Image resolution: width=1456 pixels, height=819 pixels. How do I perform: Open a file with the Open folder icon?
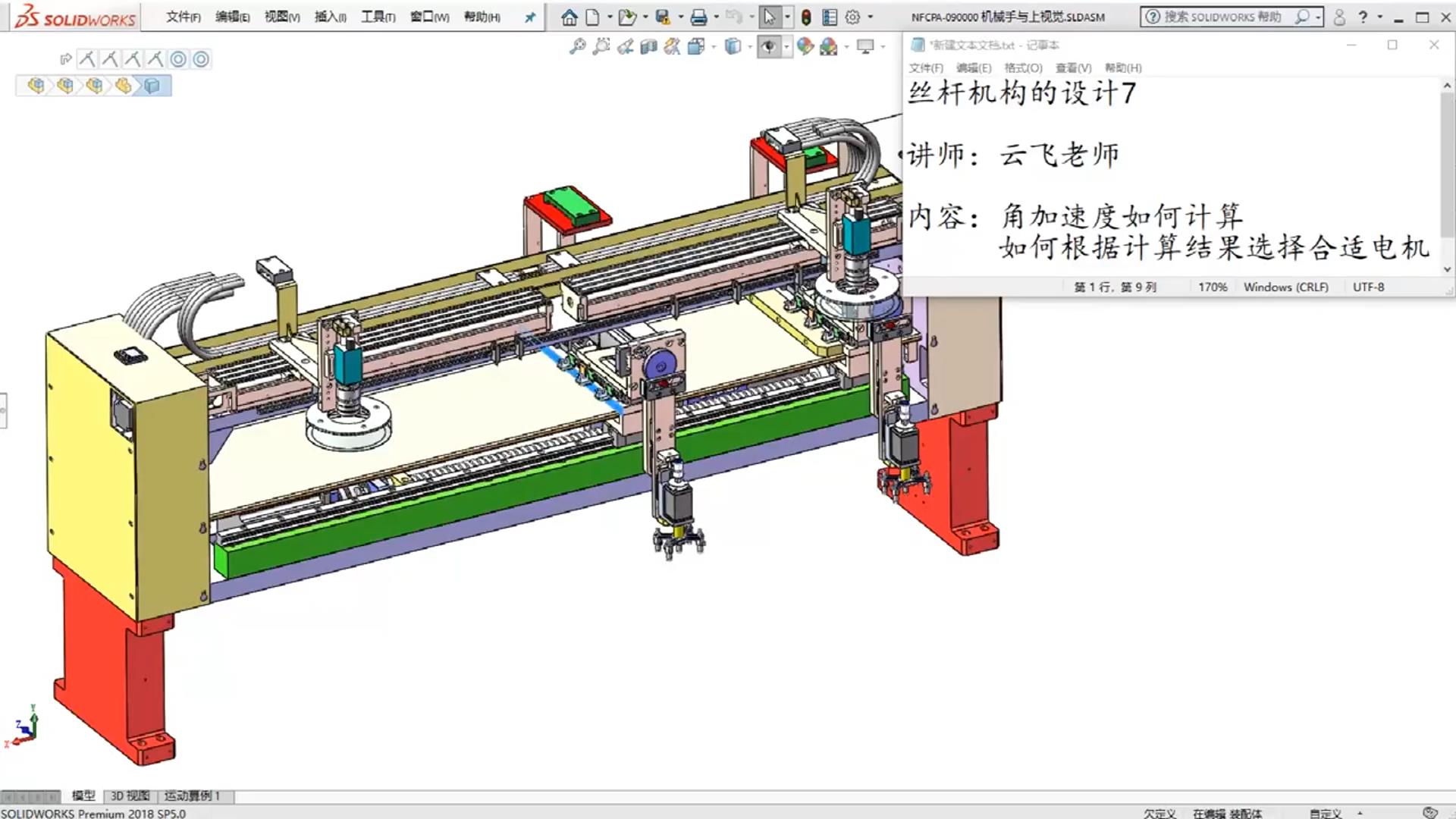click(626, 17)
